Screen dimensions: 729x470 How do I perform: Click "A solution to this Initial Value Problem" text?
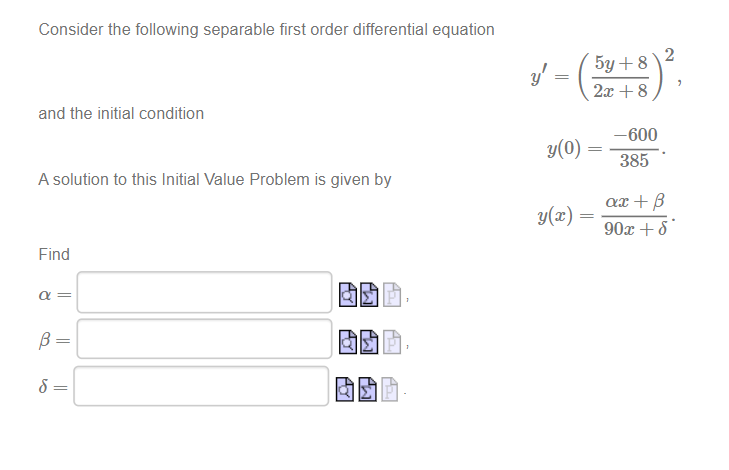point(215,179)
